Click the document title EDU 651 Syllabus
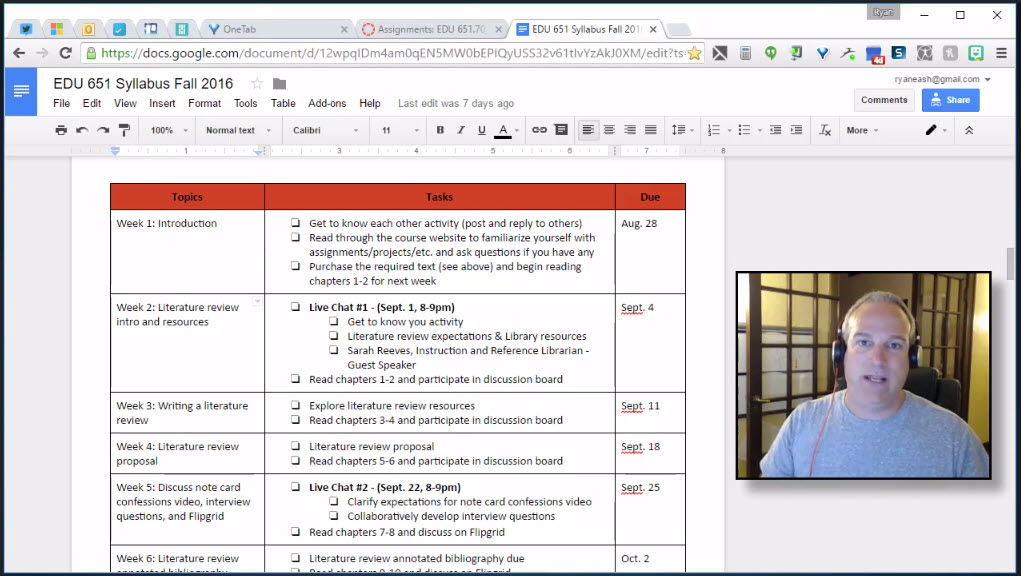This screenshot has height=576, width=1021. [143, 83]
